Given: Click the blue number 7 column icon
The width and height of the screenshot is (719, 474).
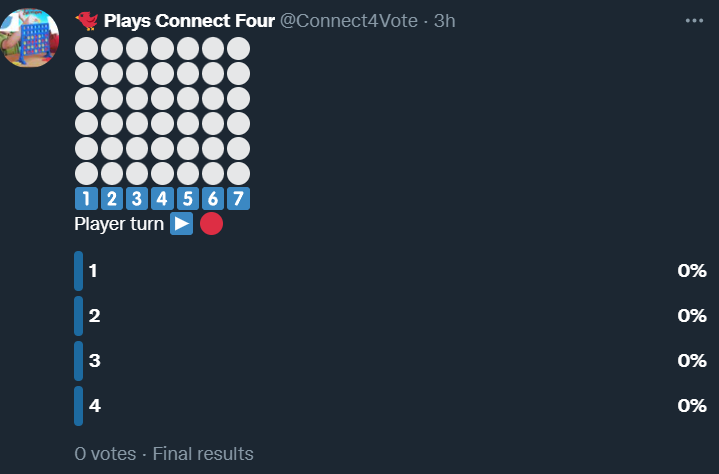Looking at the screenshot, I should [x=237, y=198].
